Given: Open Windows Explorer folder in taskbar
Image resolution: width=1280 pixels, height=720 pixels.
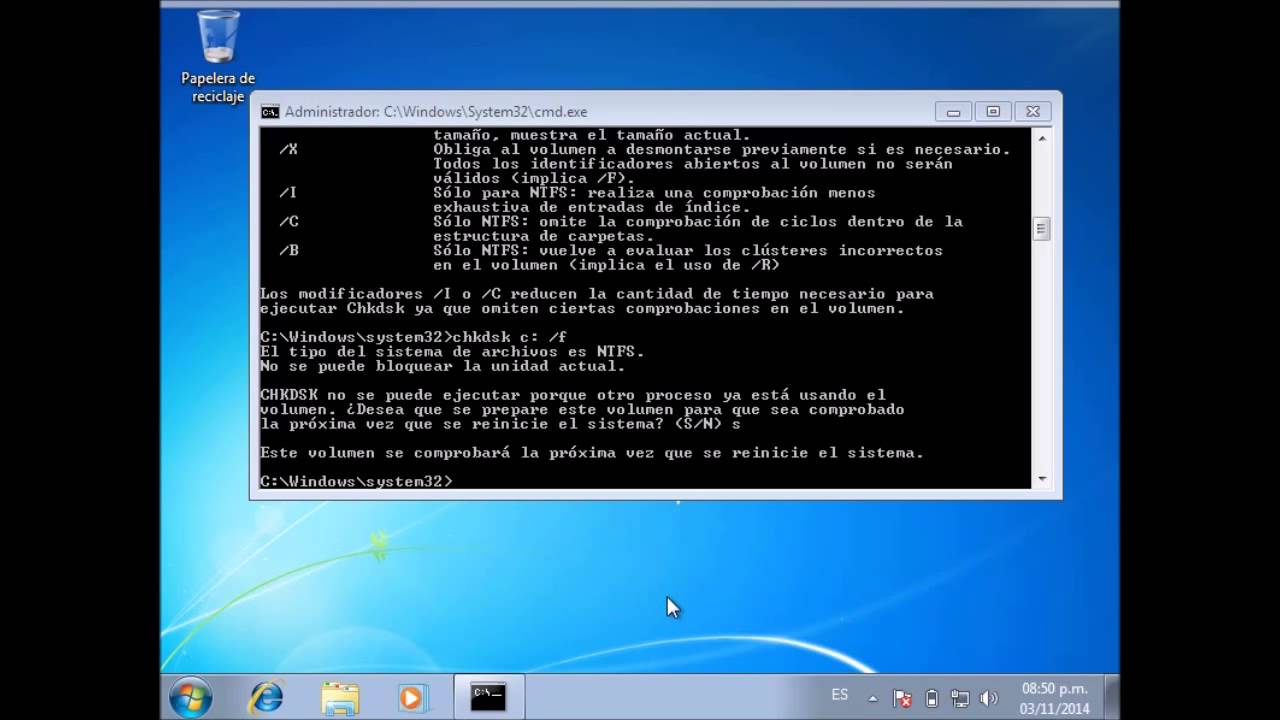Looking at the screenshot, I should point(340,697).
